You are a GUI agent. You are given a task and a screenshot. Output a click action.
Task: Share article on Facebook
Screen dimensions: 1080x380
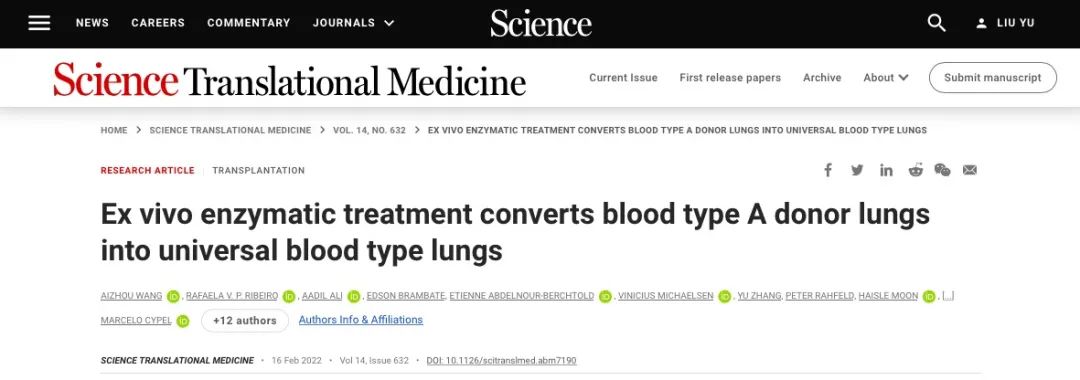click(828, 170)
